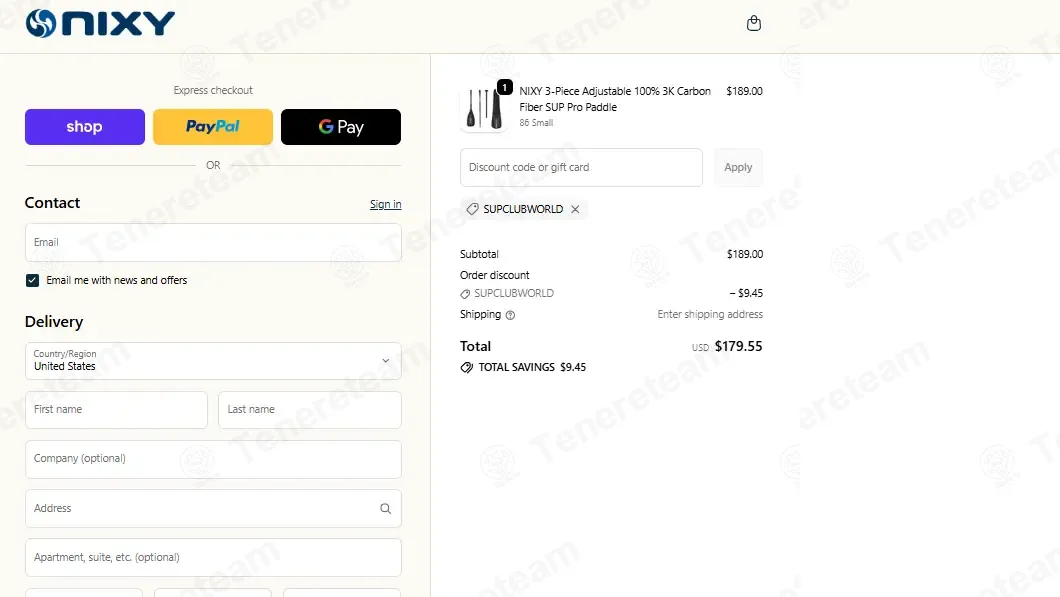The image size is (1060, 597).
Task: Click the Enter shipping address text
Action: 710,314
